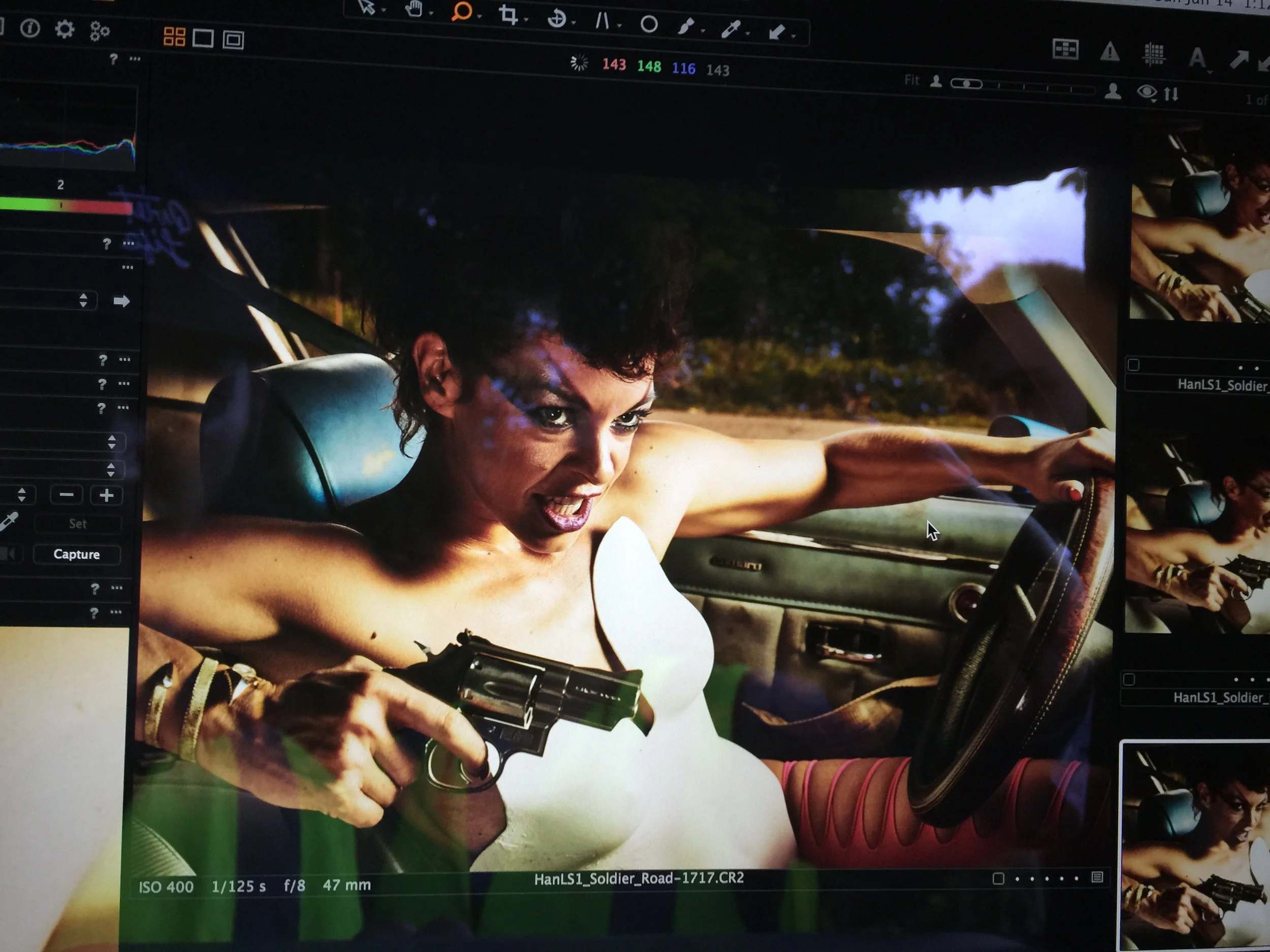1270x952 pixels.
Task: Click the 'ISO 400' readout
Action: [166, 887]
